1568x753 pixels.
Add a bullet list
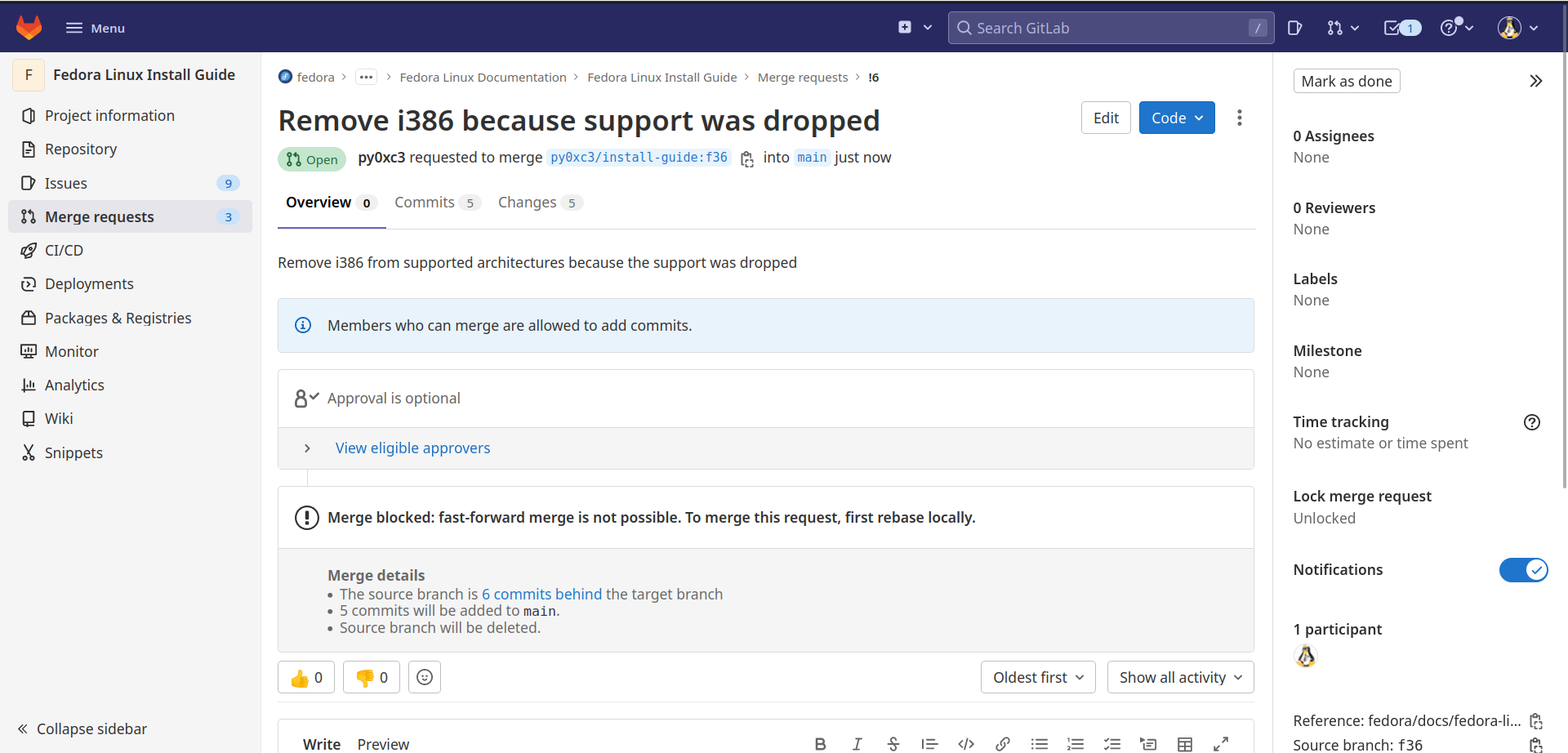(x=1040, y=744)
